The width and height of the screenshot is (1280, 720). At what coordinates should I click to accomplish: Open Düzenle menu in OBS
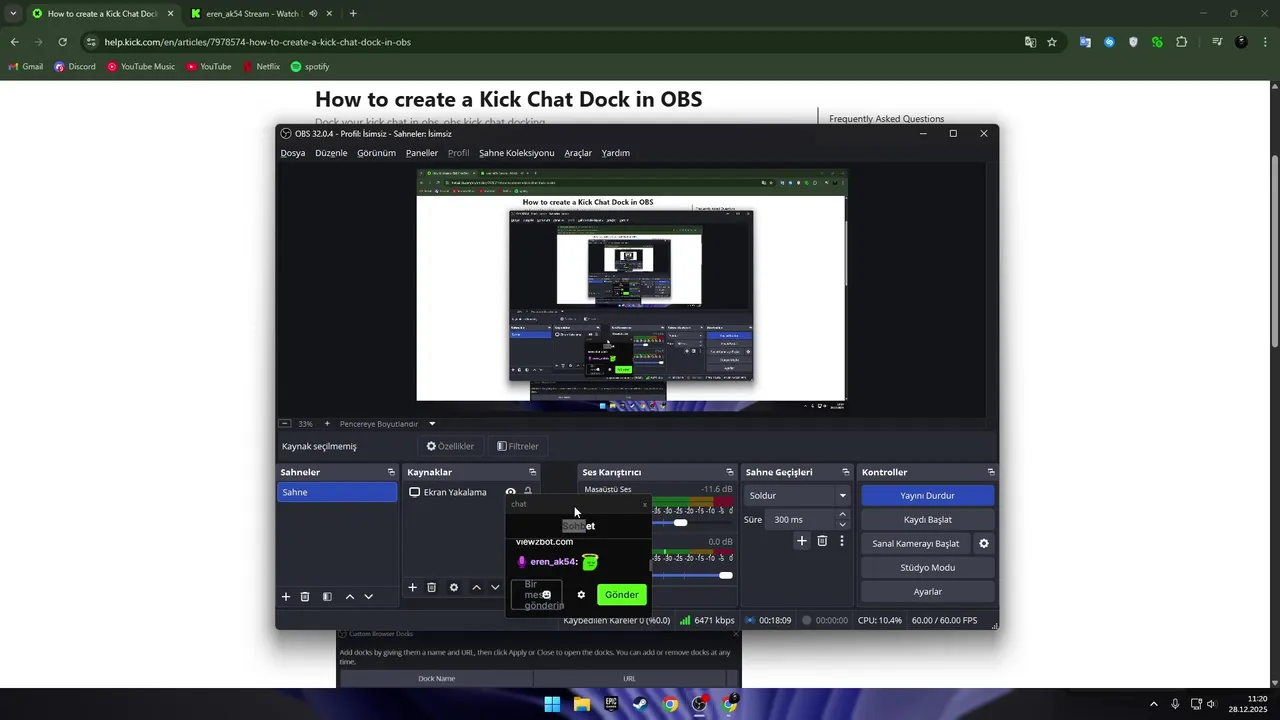point(331,153)
